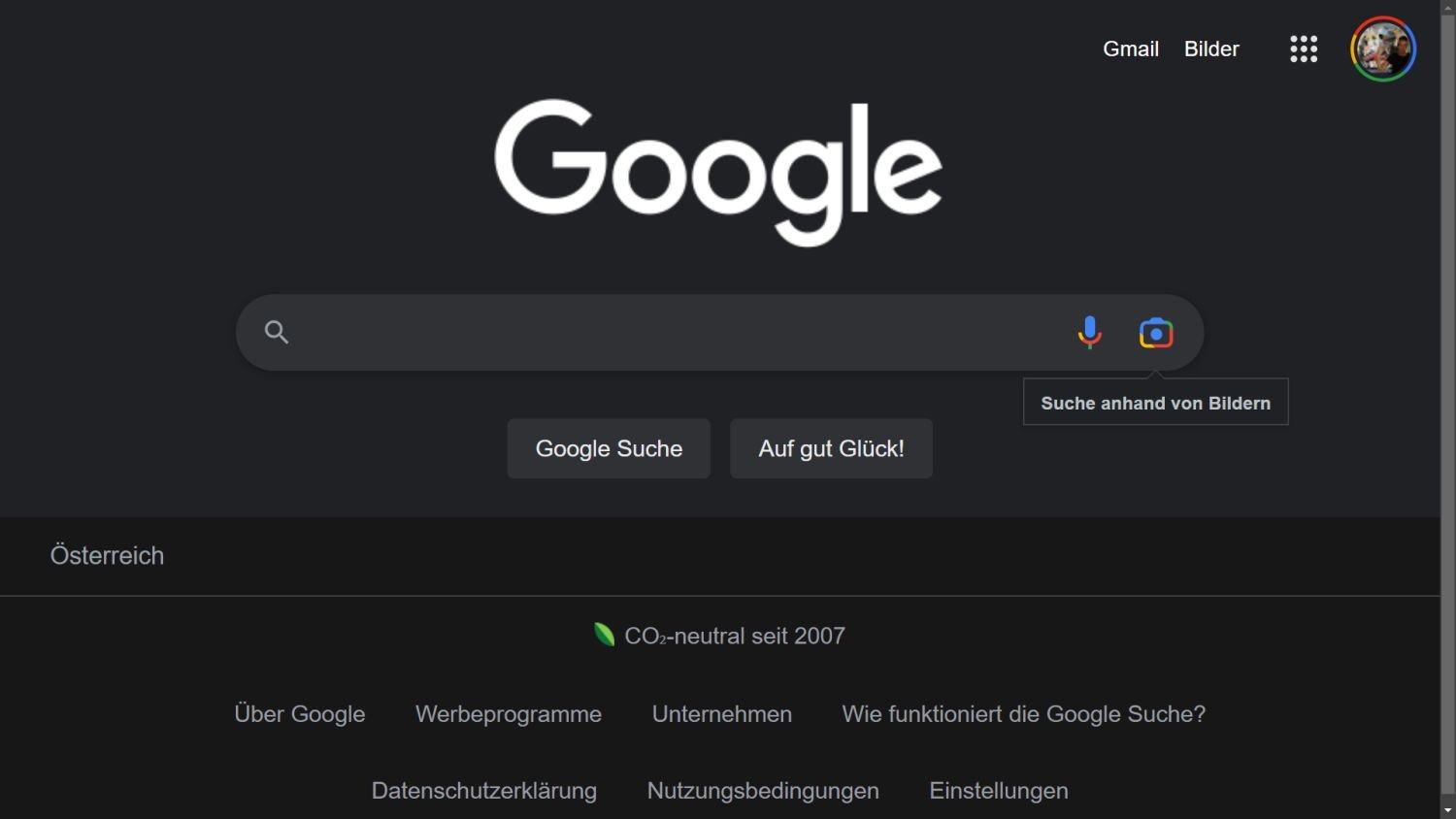Open Gmail from the top bar
The height and width of the screenshot is (819, 1456).
pyautogui.click(x=1131, y=49)
